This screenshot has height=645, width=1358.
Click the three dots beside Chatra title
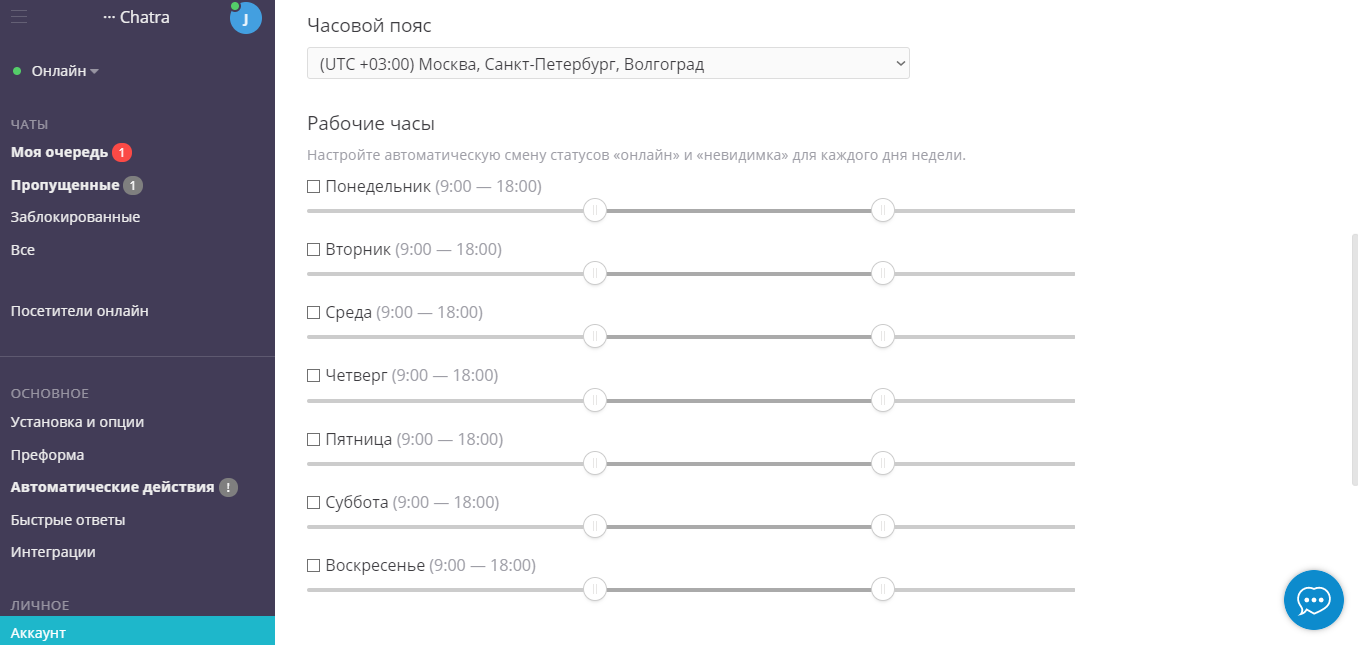[109, 18]
